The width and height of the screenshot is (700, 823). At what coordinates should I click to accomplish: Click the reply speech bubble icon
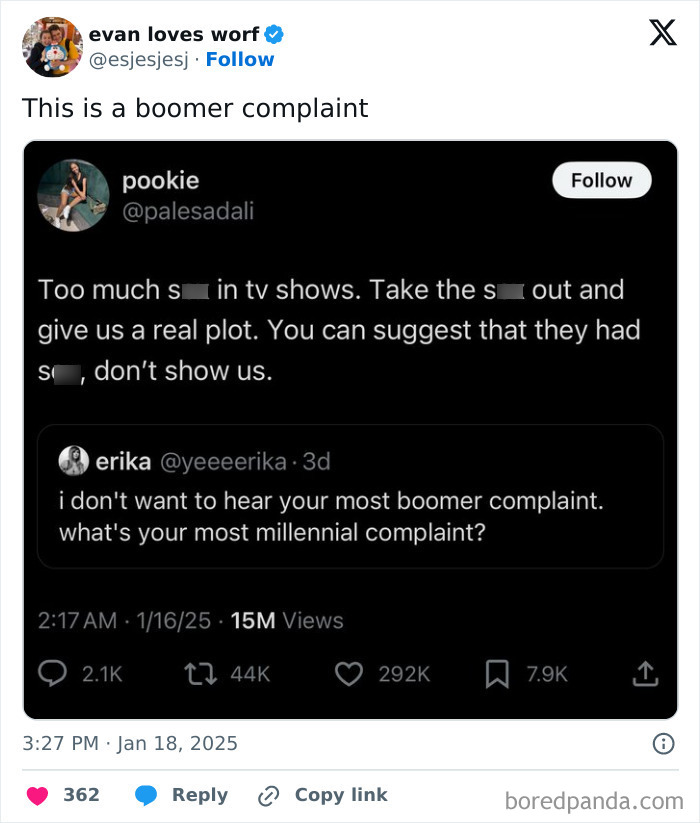[55, 674]
